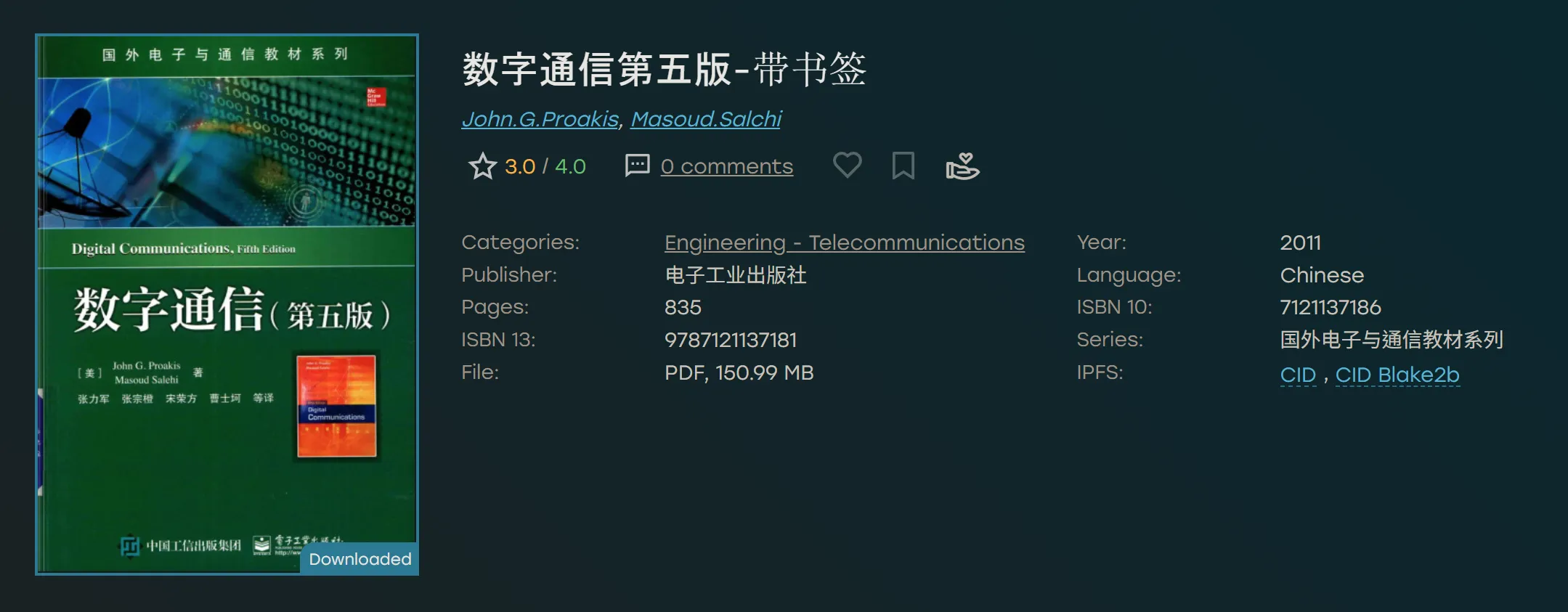The height and width of the screenshot is (612, 1568).
Task: Click the 3.0 rating value
Action: pyautogui.click(x=520, y=166)
